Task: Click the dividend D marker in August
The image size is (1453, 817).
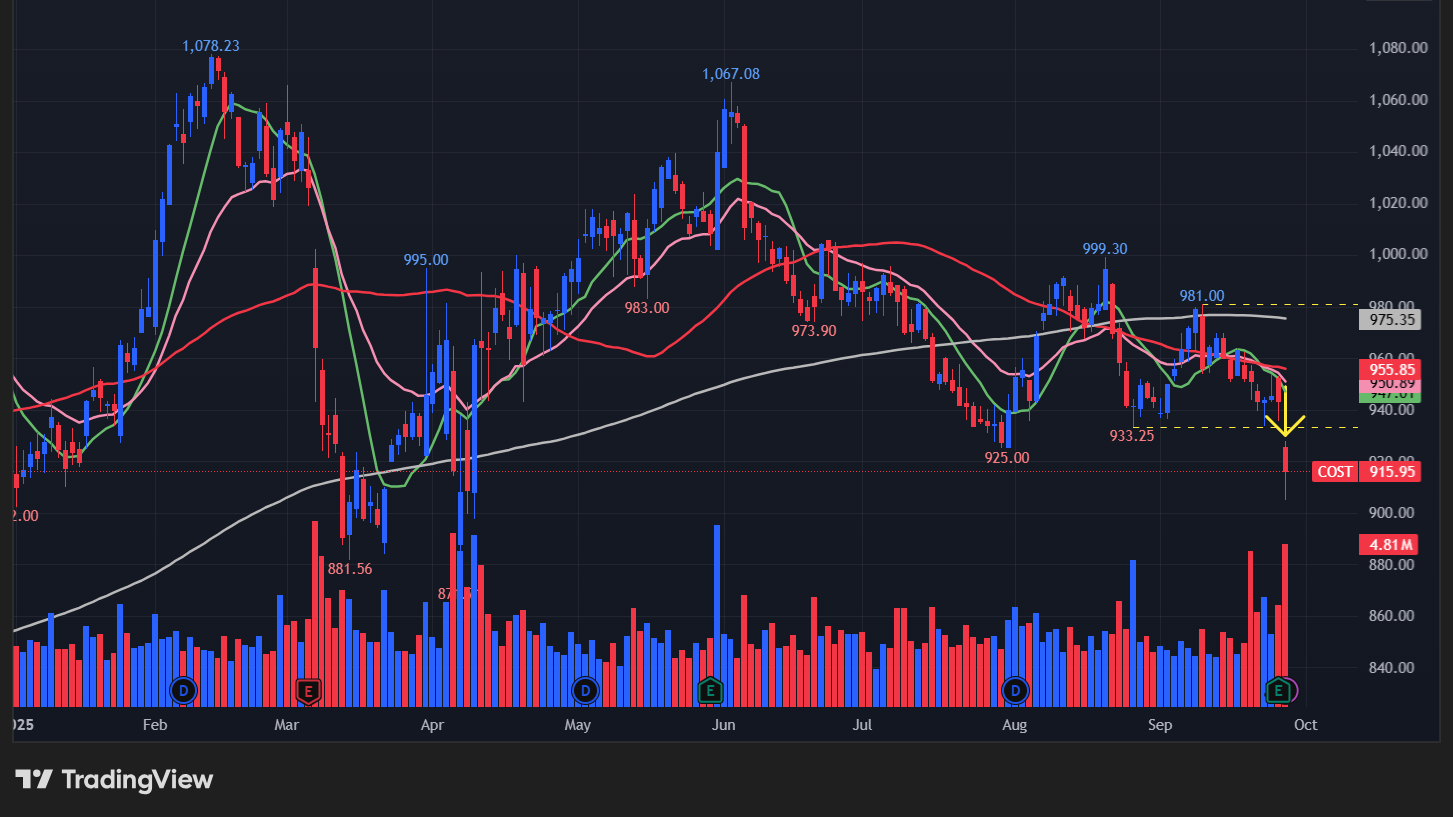Action: point(1016,690)
